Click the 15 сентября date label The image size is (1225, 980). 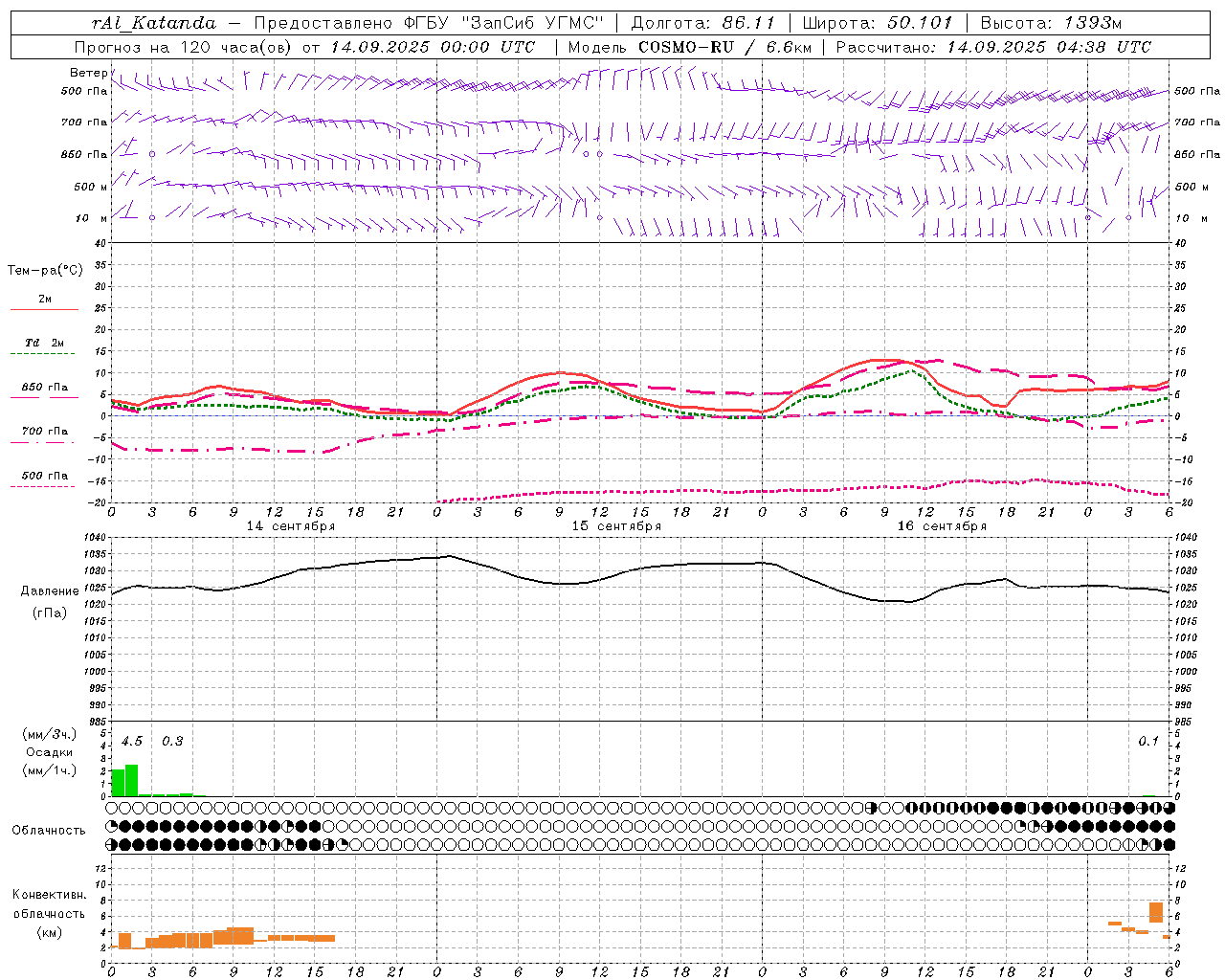(x=616, y=526)
